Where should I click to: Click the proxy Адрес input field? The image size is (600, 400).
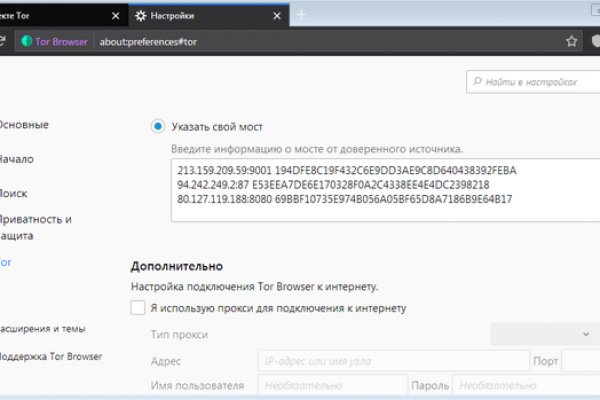392,360
